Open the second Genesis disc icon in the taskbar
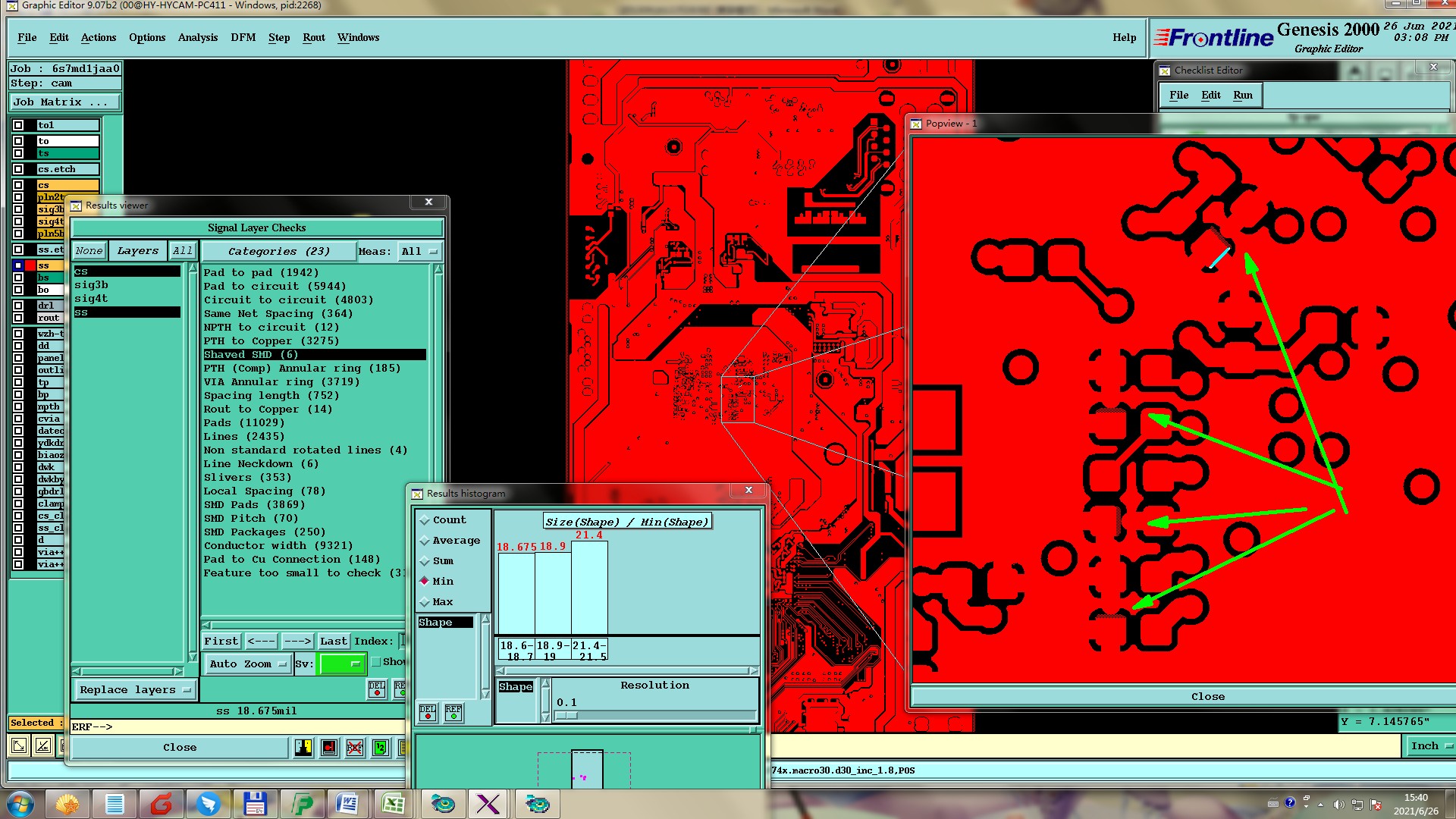The image size is (1456, 819). pos(537,804)
